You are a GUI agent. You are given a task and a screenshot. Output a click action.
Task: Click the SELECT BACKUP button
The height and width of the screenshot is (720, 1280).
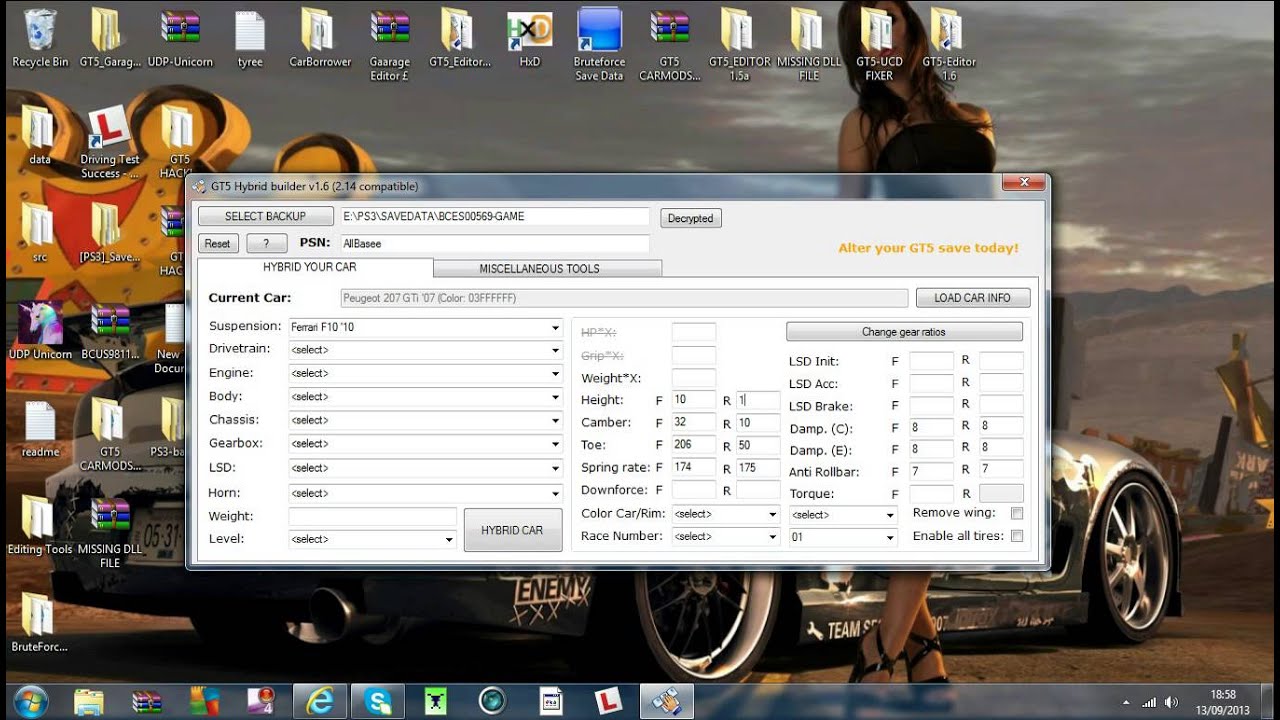(265, 216)
